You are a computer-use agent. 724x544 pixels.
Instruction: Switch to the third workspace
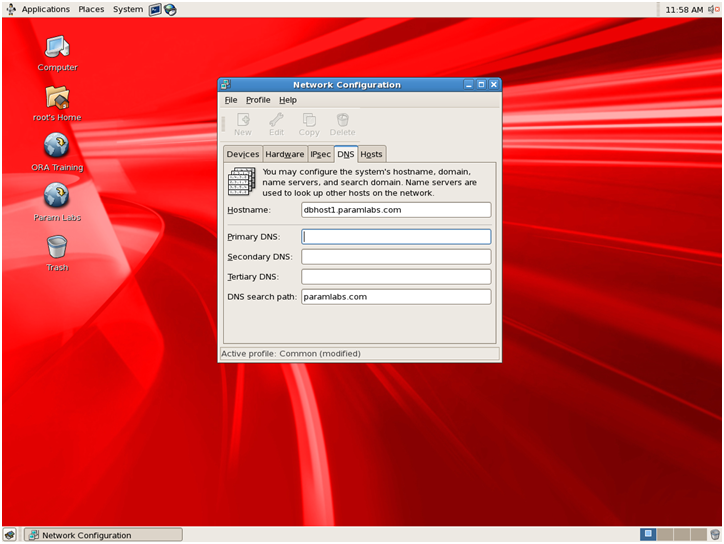point(682,534)
